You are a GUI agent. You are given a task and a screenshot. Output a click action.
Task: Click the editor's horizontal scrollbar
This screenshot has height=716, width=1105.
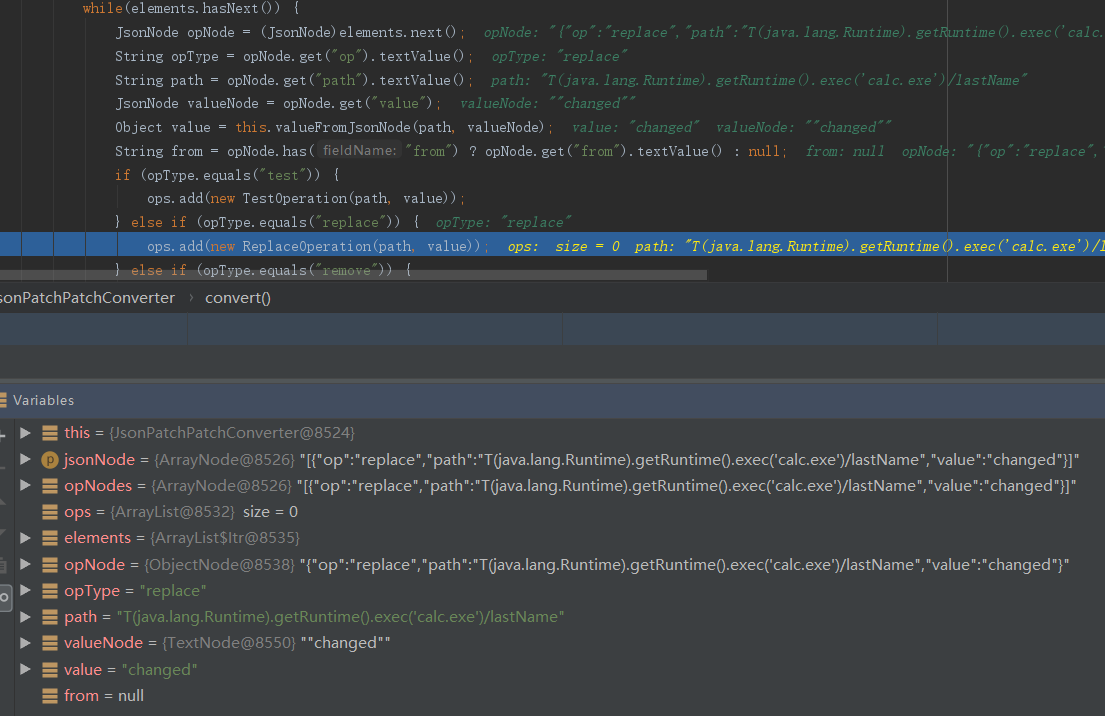350,275
